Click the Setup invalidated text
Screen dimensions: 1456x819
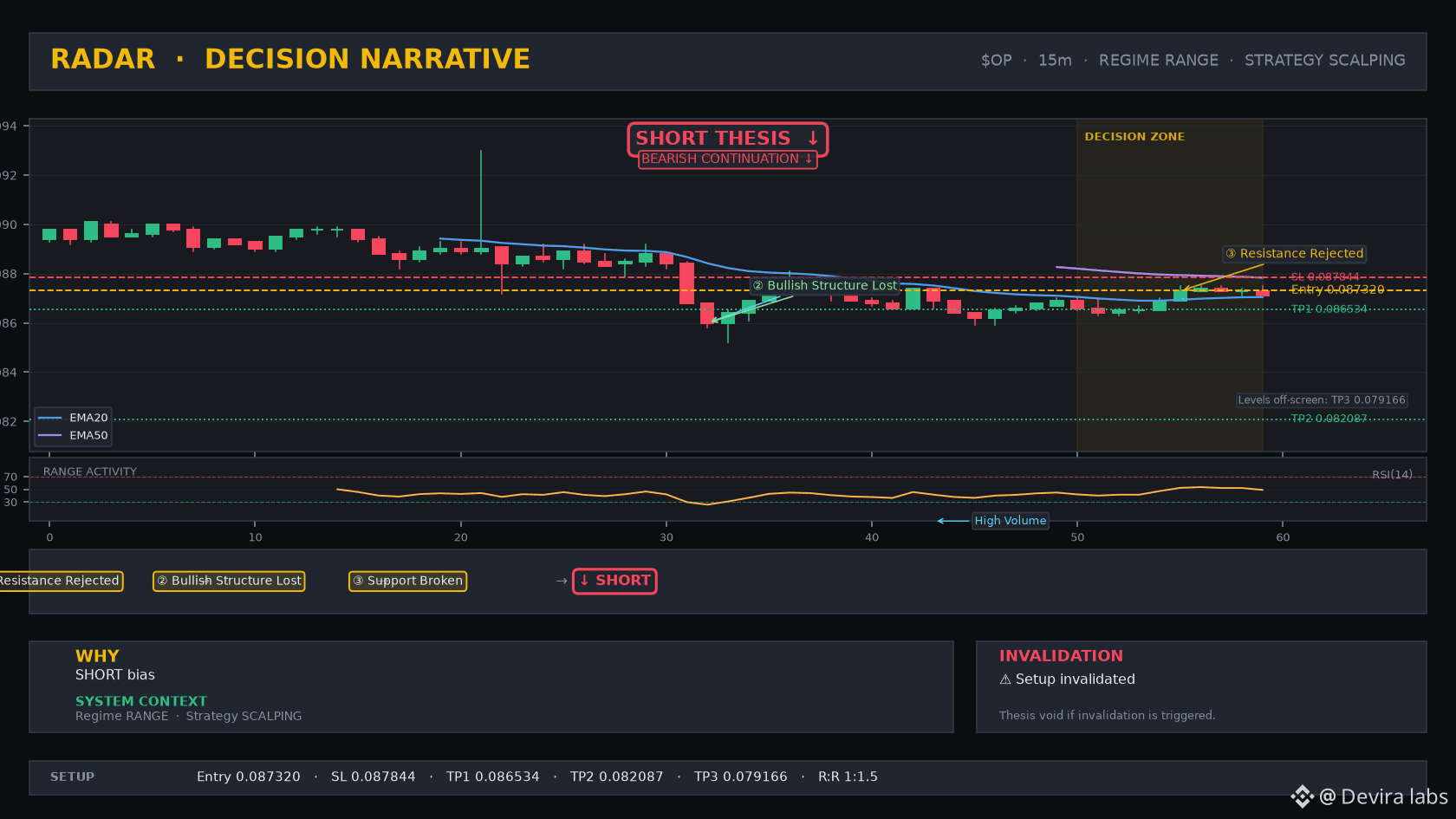click(1076, 679)
